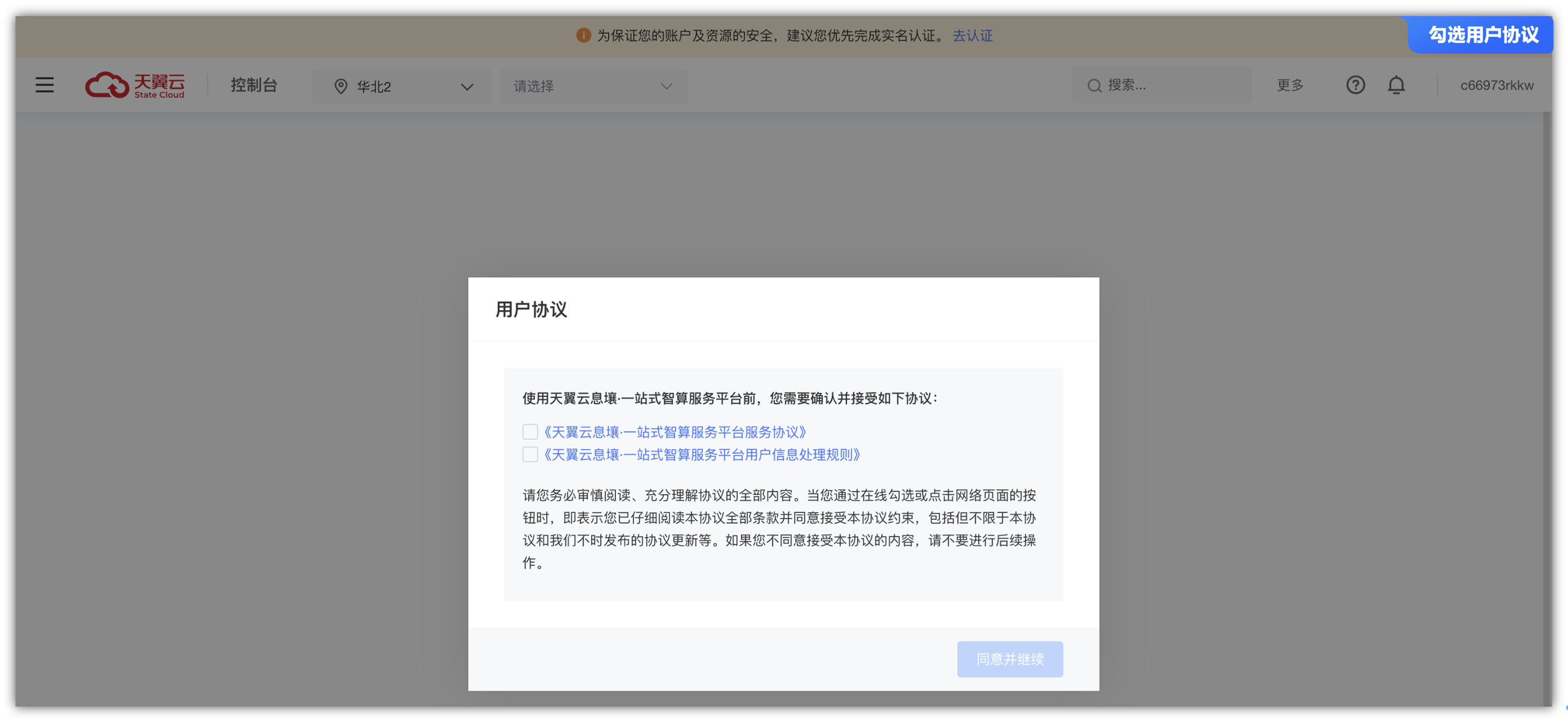This screenshot has height=720, width=1568.
Task: Open 《天翼云息壤·一站式智算服务平台用户信息处理规则》 link
Action: coord(702,454)
